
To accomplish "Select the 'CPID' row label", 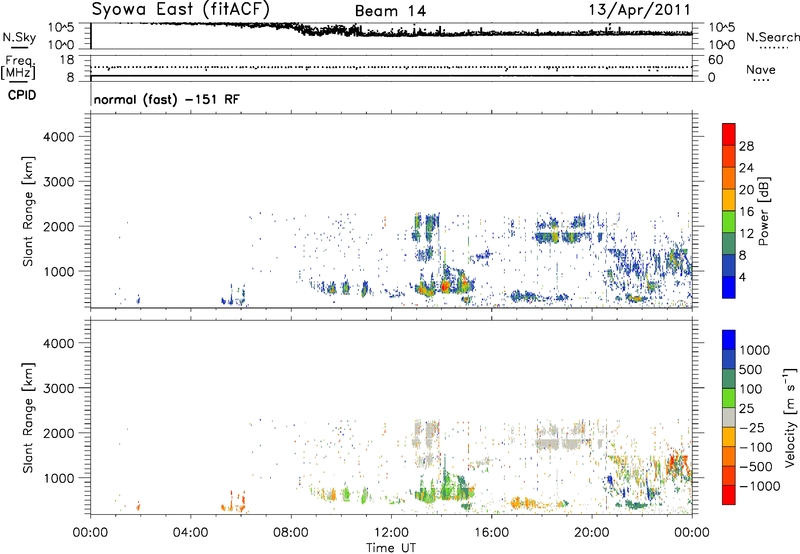I will coord(22,95).
